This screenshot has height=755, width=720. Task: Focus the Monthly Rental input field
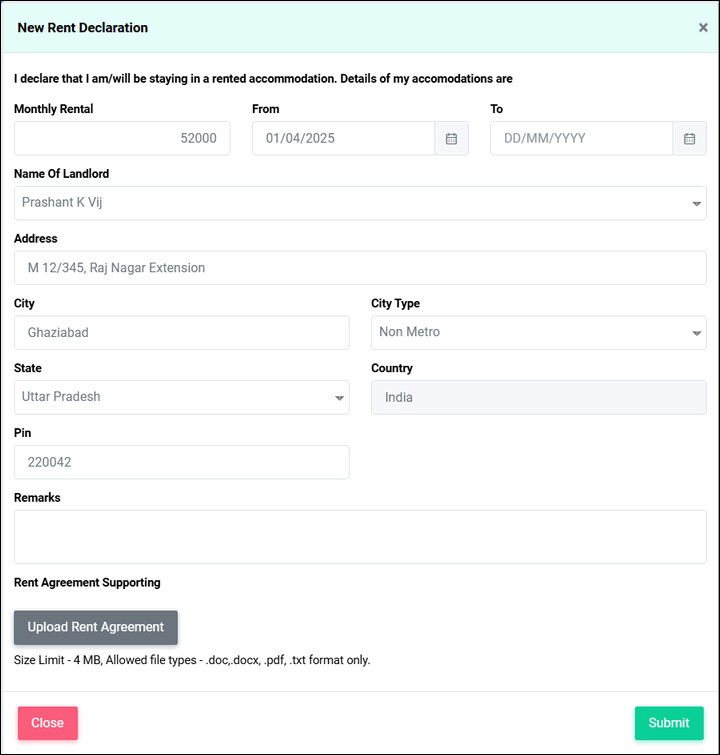[122, 139]
